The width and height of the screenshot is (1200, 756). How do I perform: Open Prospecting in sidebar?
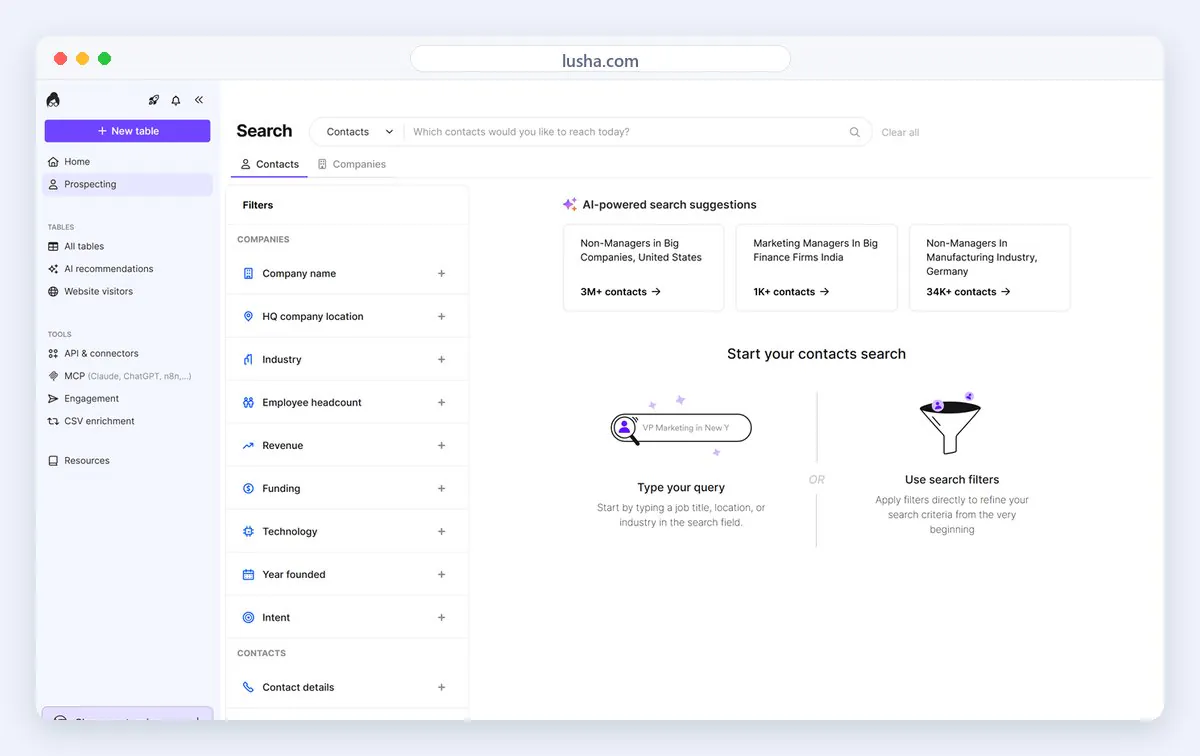[128, 184]
